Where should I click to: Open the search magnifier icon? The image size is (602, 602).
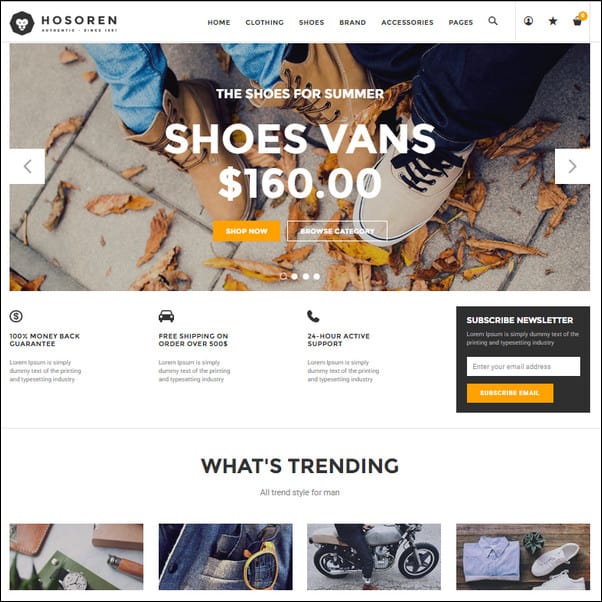pos(493,21)
